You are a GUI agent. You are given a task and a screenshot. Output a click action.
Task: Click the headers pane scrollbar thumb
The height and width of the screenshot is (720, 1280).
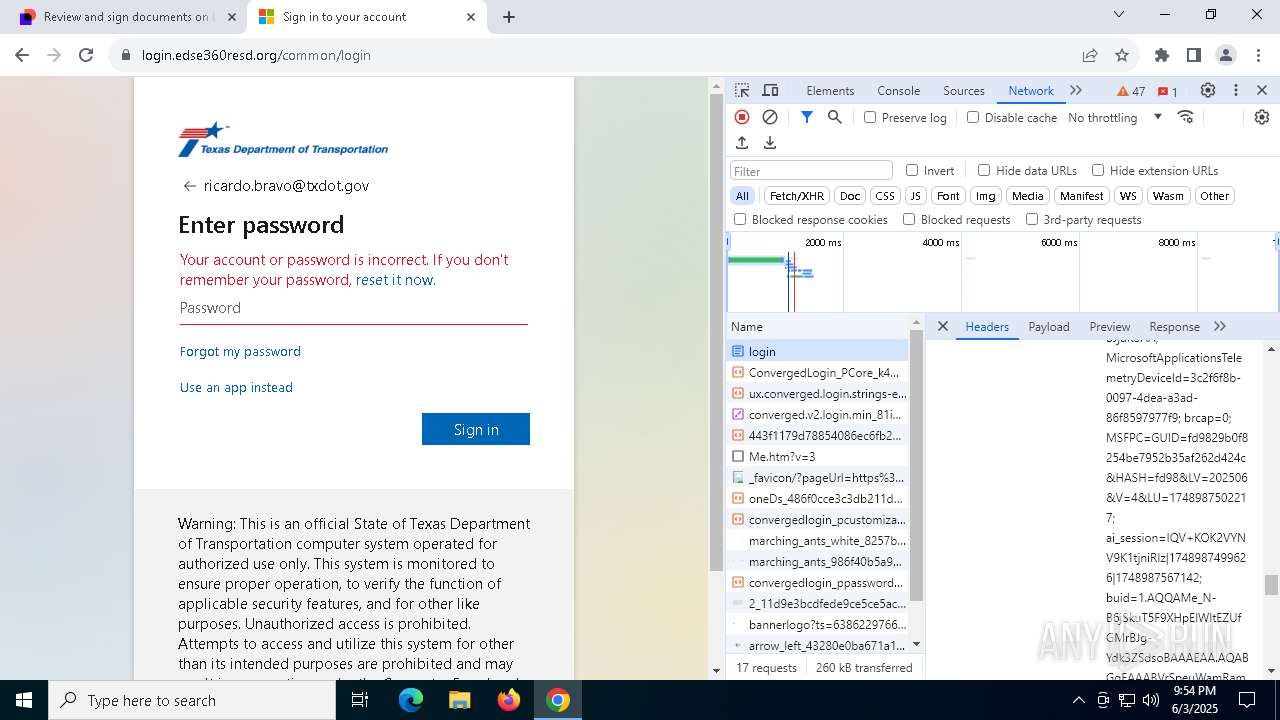click(x=1271, y=584)
